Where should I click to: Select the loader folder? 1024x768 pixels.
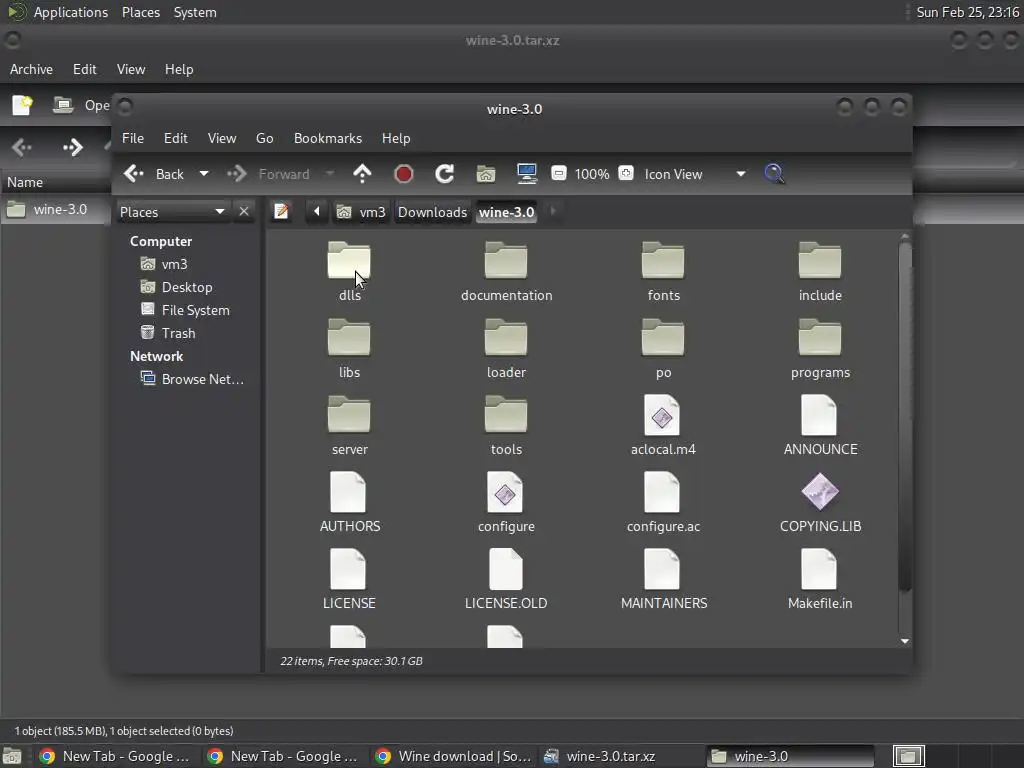(x=506, y=347)
